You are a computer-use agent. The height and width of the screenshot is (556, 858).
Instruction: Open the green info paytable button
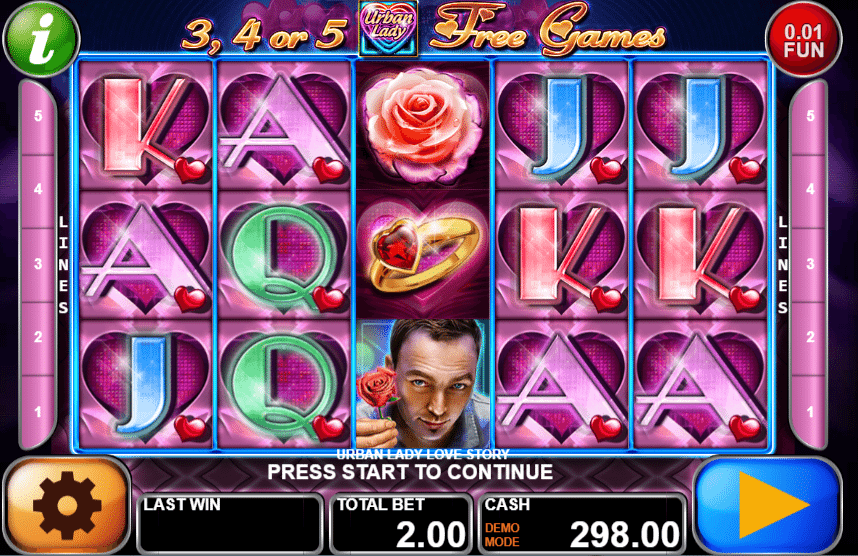pos(41,38)
